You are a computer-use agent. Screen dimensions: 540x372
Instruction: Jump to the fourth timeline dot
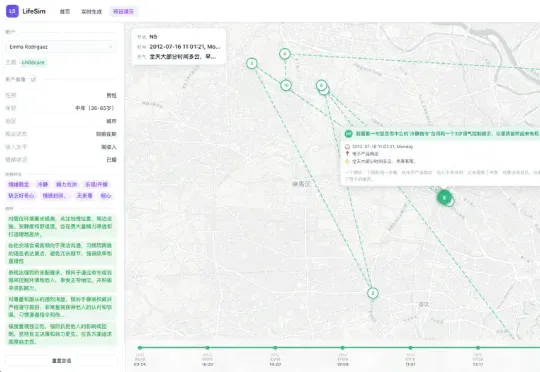[x=342, y=348]
